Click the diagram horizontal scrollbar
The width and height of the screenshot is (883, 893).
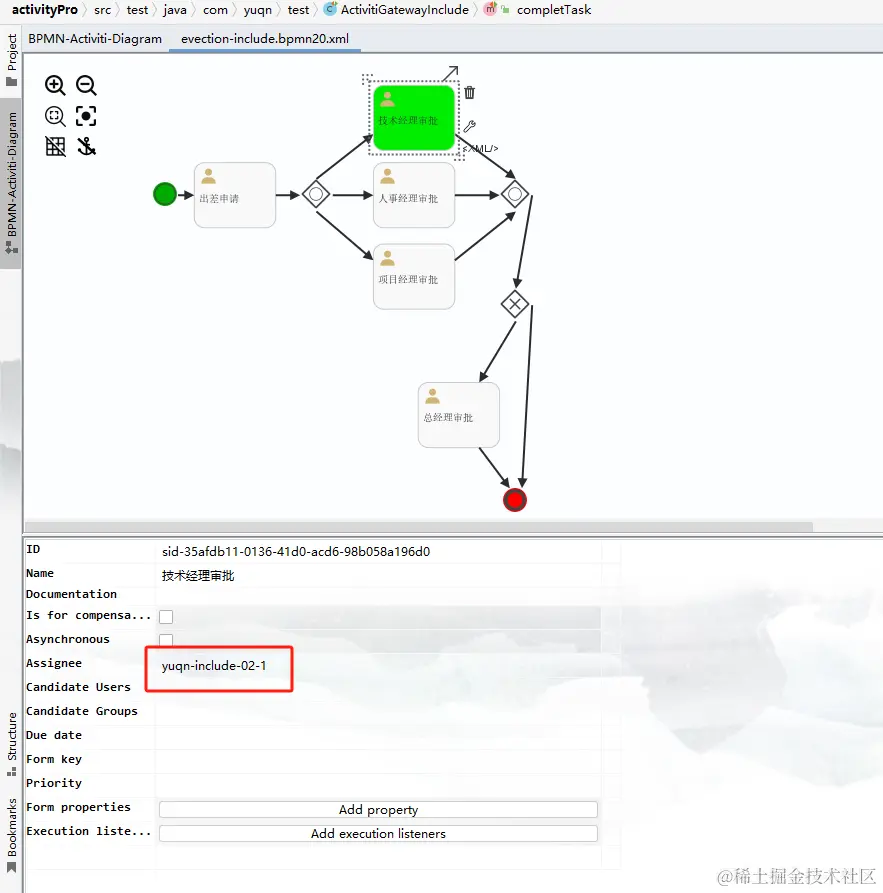pos(419,526)
